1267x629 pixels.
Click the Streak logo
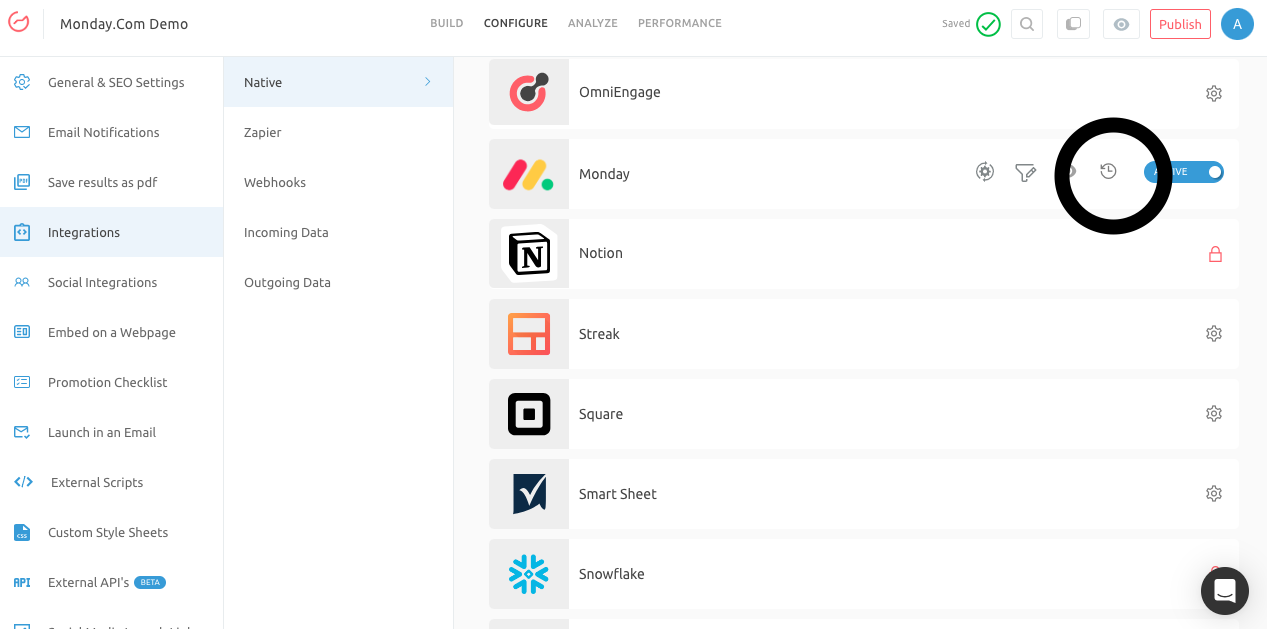[529, 334]
